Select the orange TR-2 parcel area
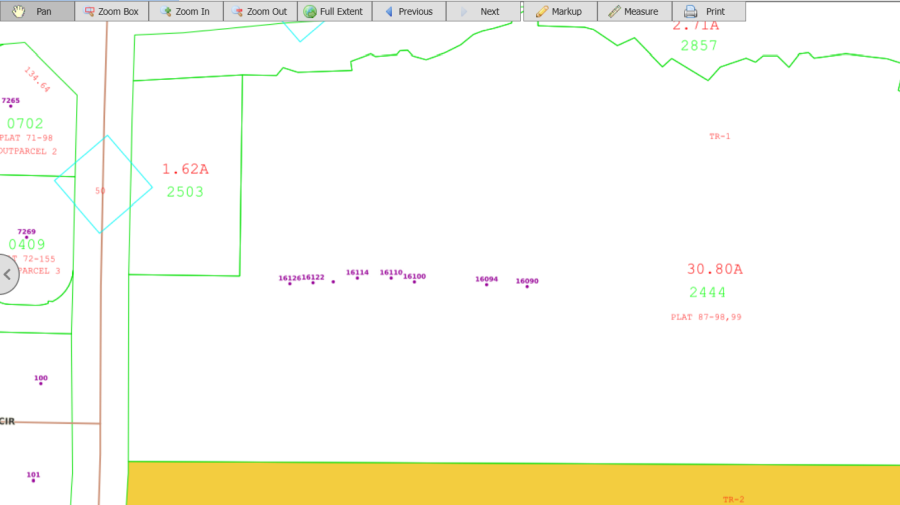The image size is (900, 505). 500,485
